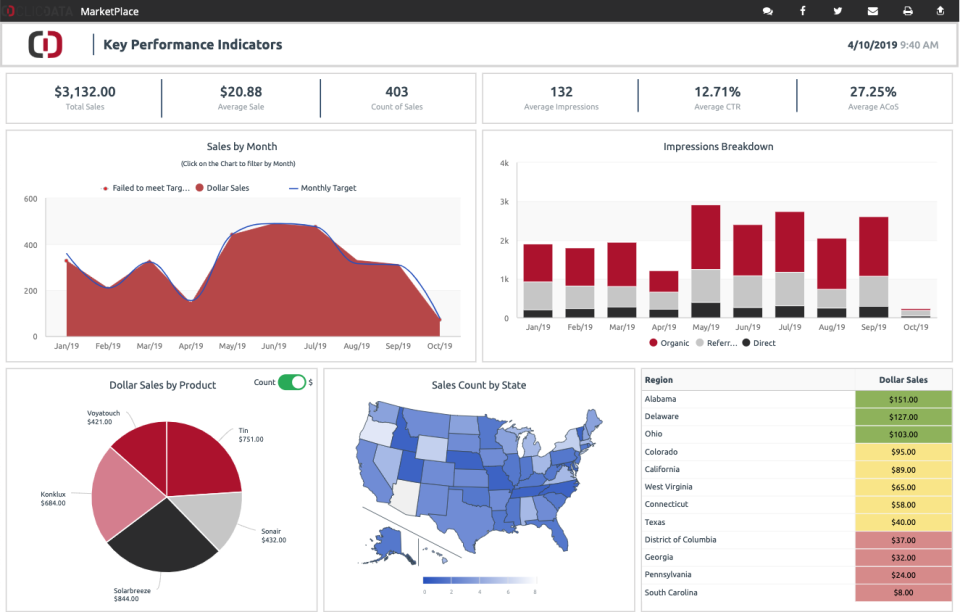Click the $151.00 green cell
This screenshot has width=960, height=612.
(x=903, y=400)
